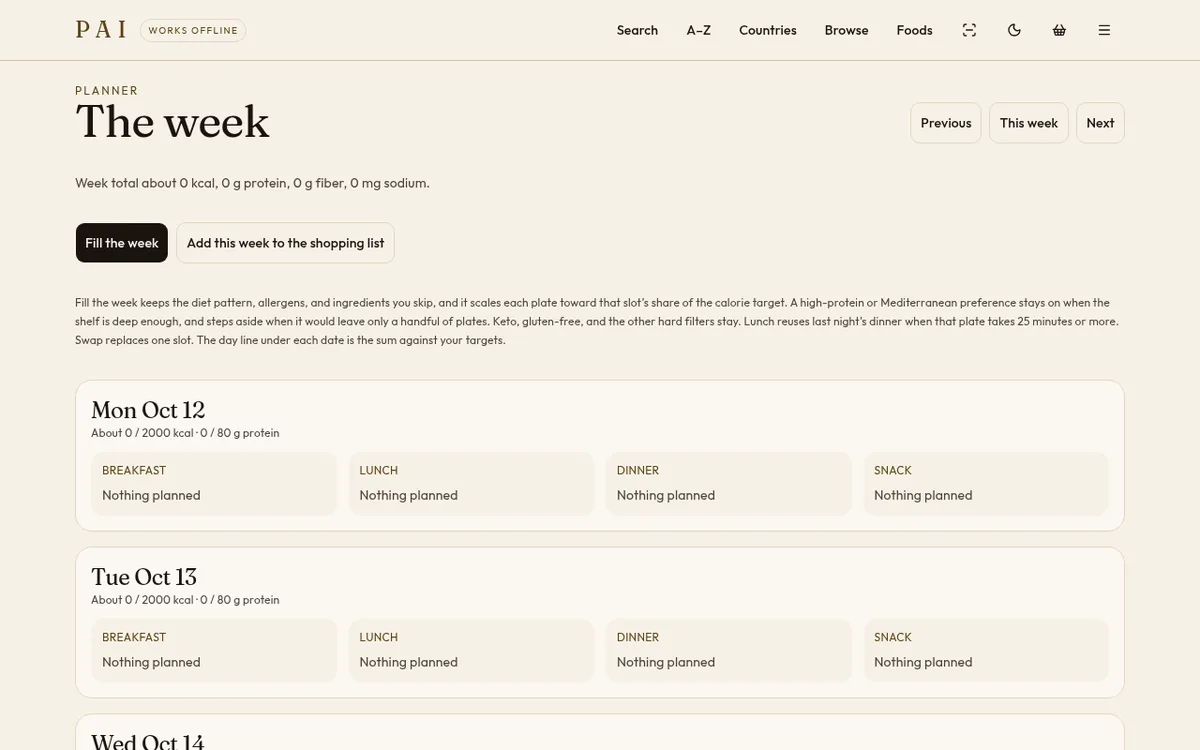
Task: Open the barcode scan icon
Action: point(969,30)
